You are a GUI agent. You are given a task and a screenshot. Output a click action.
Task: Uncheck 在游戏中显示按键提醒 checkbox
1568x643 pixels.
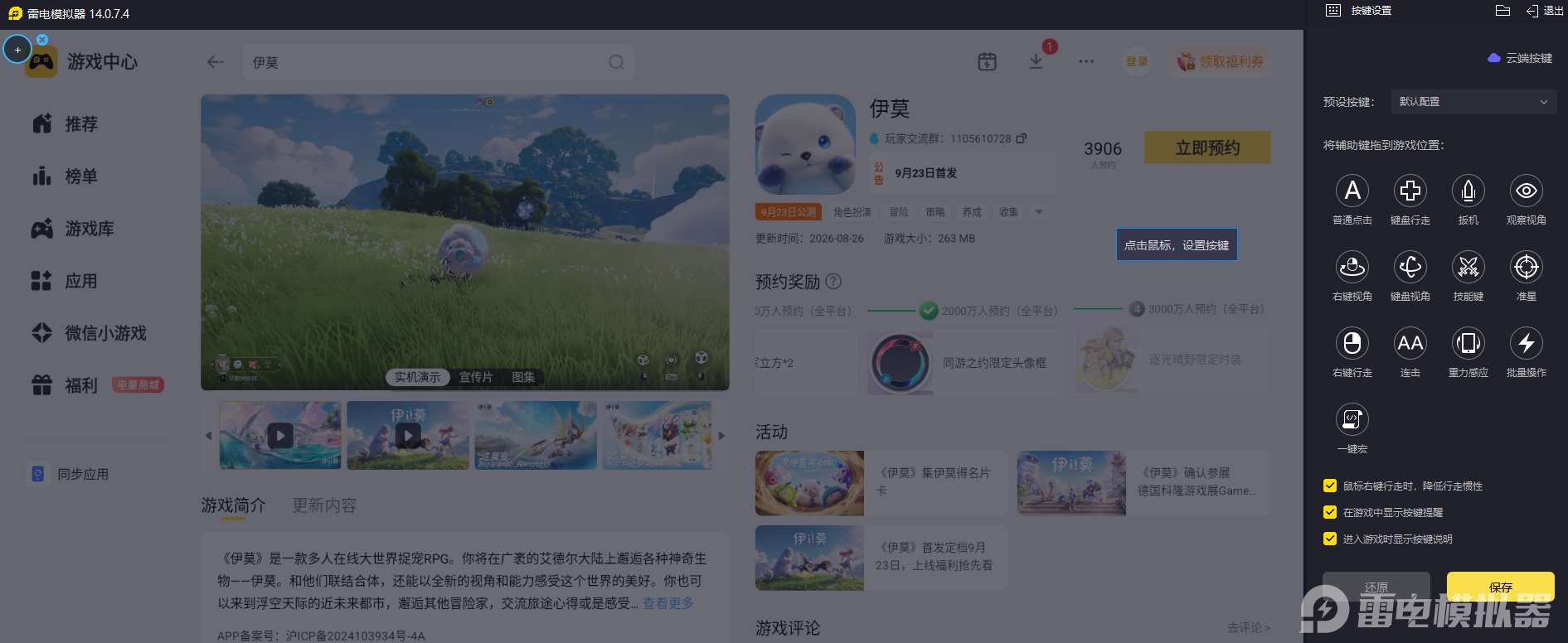[1330, 512]
